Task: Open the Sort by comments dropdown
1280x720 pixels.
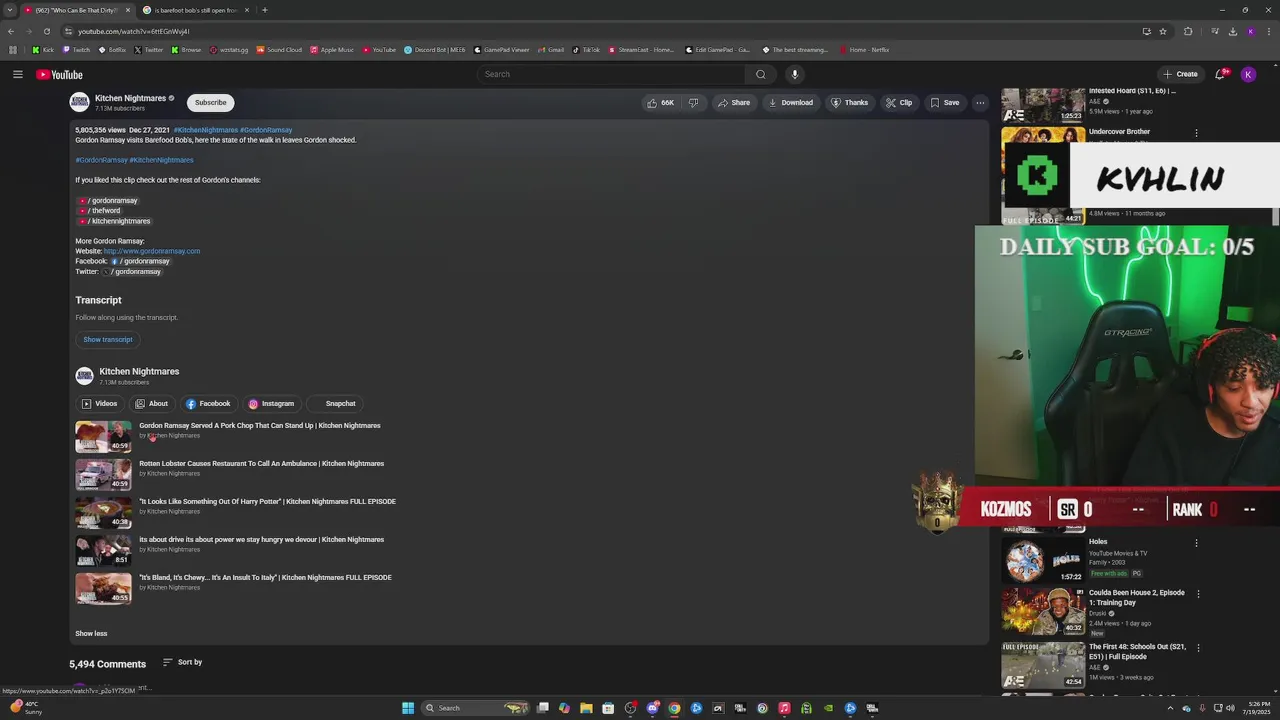Action: (182, 662)
